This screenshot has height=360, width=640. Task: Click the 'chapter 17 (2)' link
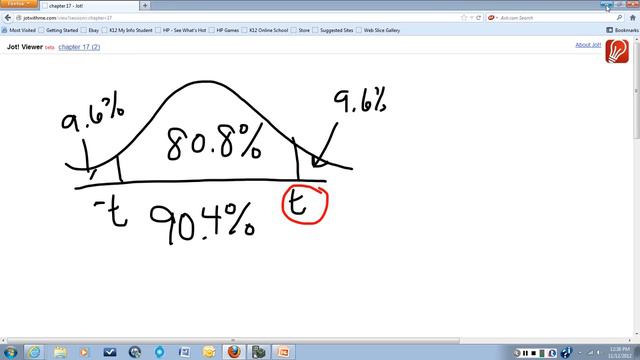pos(79,47)
